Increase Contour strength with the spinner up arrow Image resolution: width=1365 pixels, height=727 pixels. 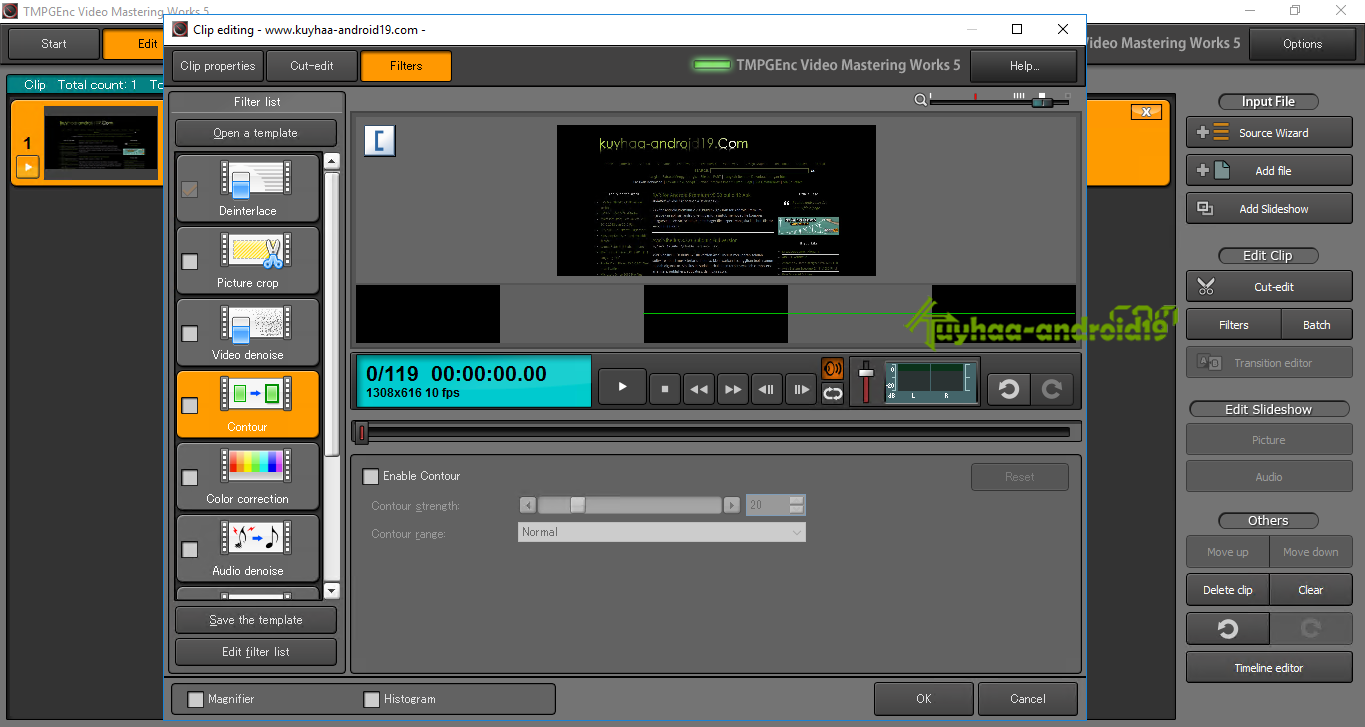coord(796,500)
